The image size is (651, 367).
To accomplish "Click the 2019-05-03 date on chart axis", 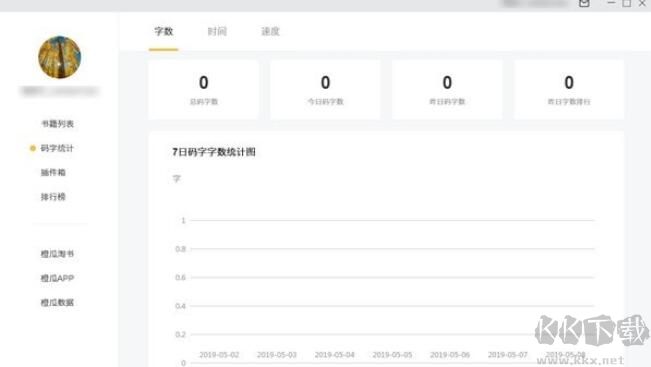I will [277, 355].
